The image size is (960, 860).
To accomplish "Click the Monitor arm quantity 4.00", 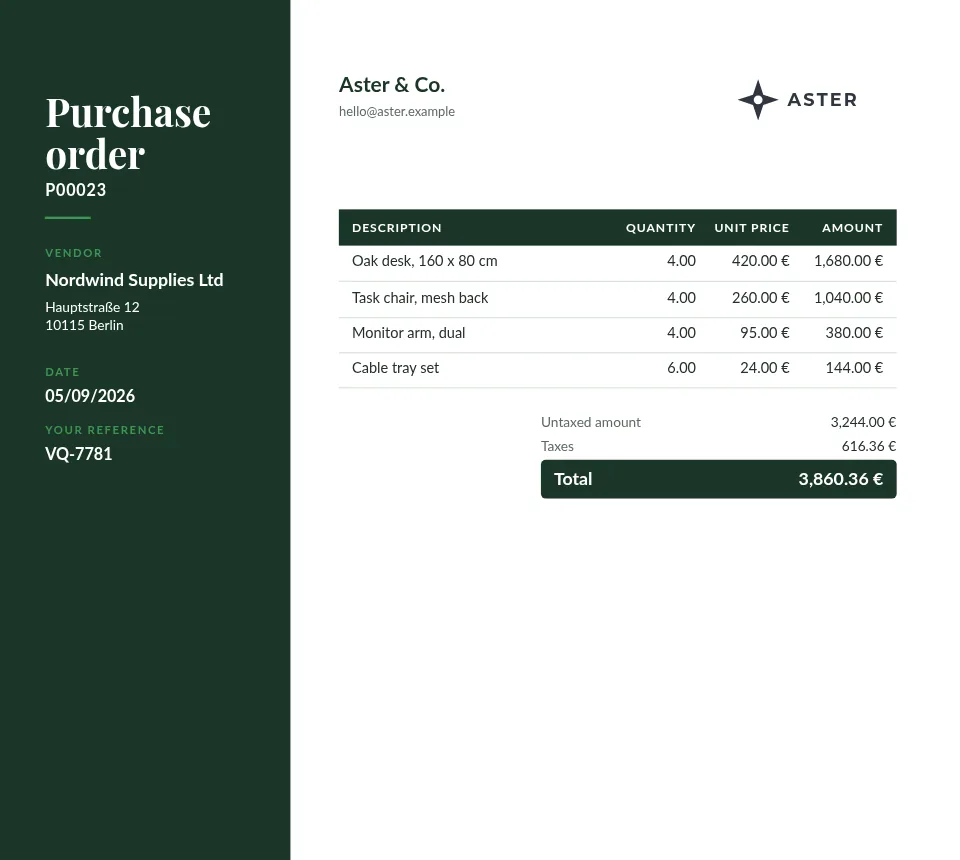I will [x=681, y=333].
